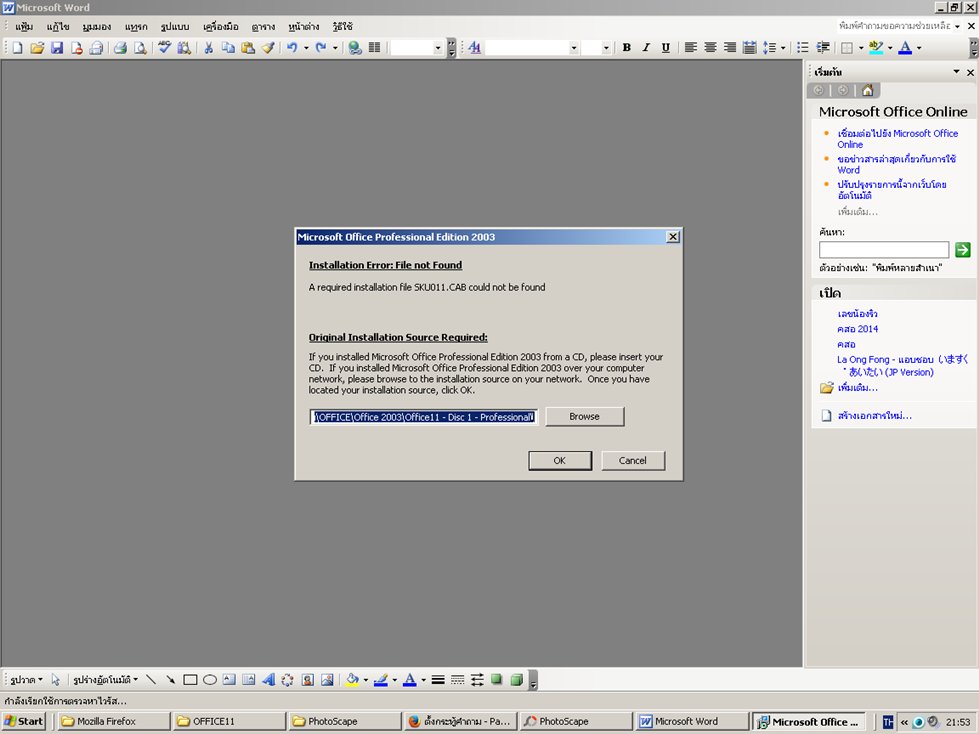
Task: Click the Copy icon in toolbar
Action: tap(229, 47)
